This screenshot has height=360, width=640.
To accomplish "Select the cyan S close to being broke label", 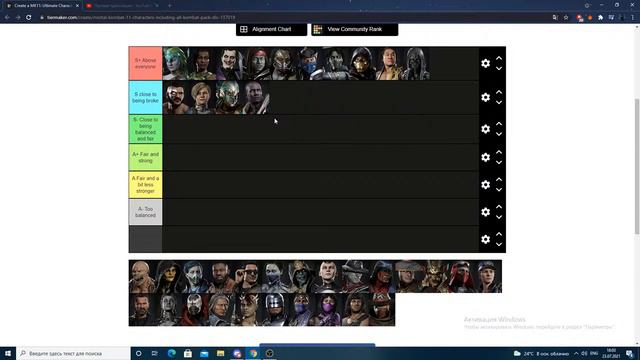I will [x=145, y=97].
